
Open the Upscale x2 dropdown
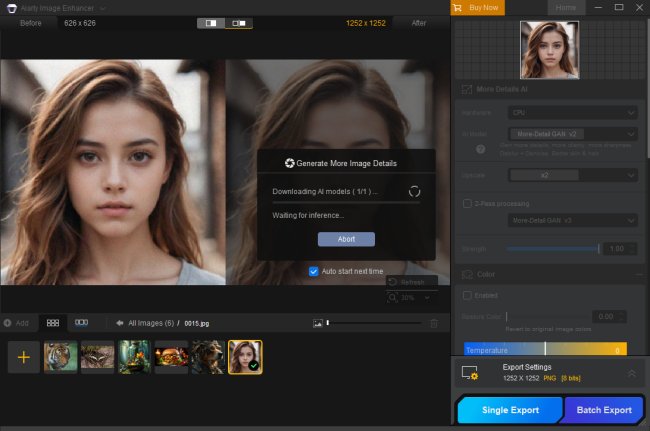[572, 175]
